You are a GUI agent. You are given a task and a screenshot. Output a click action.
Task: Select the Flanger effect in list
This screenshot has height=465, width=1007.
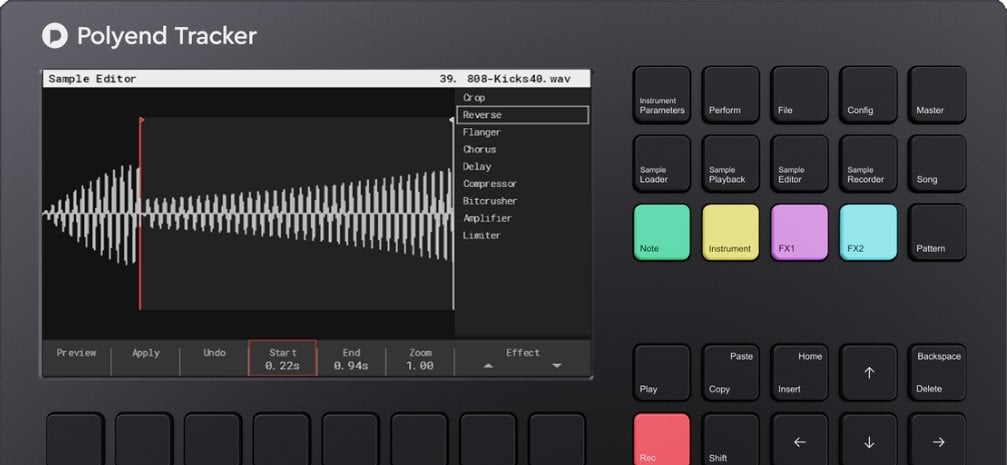(482, 132)
